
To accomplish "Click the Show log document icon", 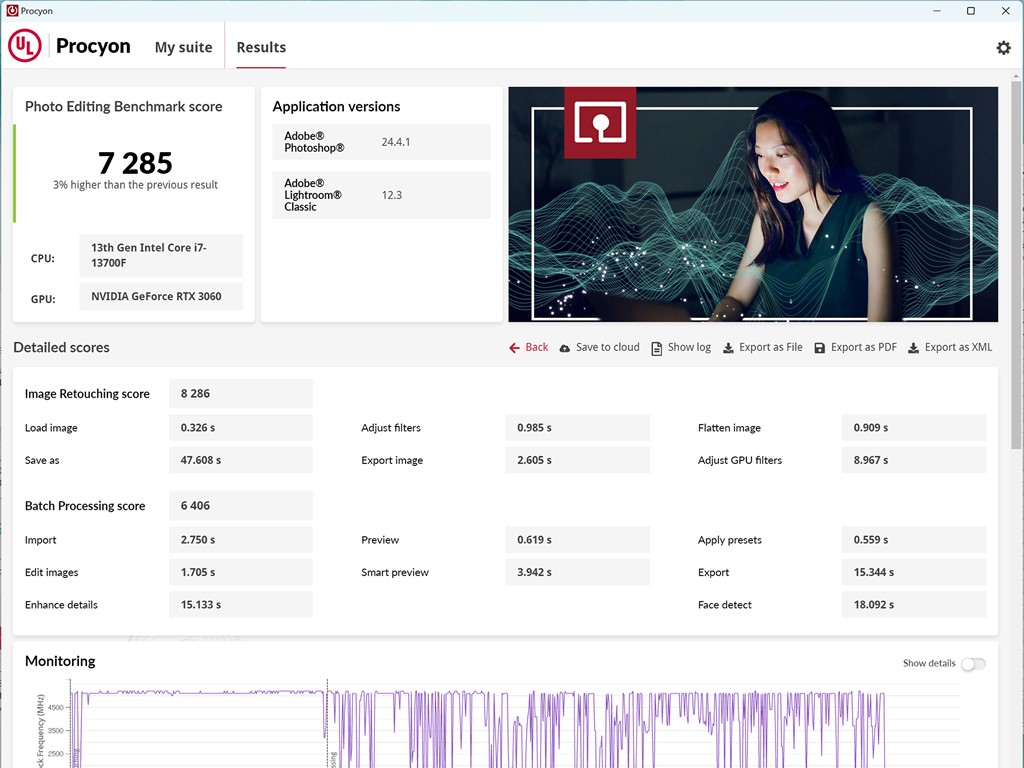I will click(657, 348).
